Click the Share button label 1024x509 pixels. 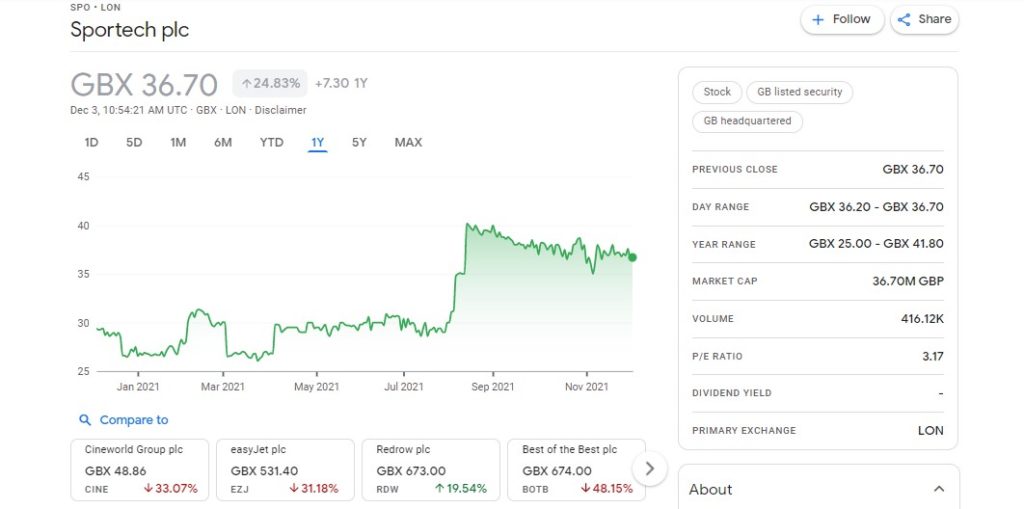click(935, 19)
